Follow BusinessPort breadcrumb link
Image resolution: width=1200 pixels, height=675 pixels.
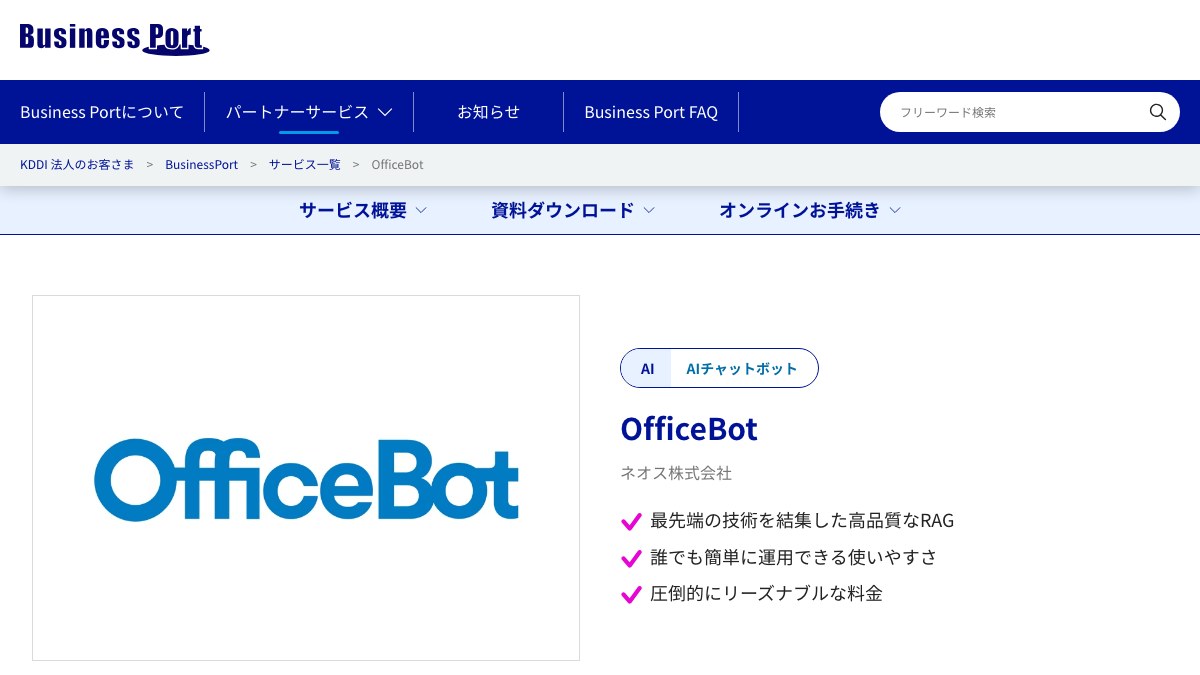click(x=201, y=164)
